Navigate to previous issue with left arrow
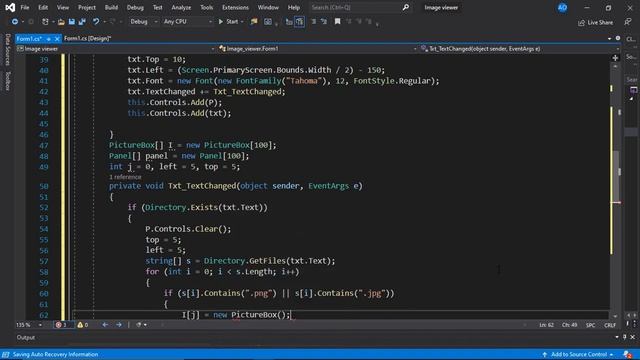The height and width of the screenshot is (360, 640). 105,325
